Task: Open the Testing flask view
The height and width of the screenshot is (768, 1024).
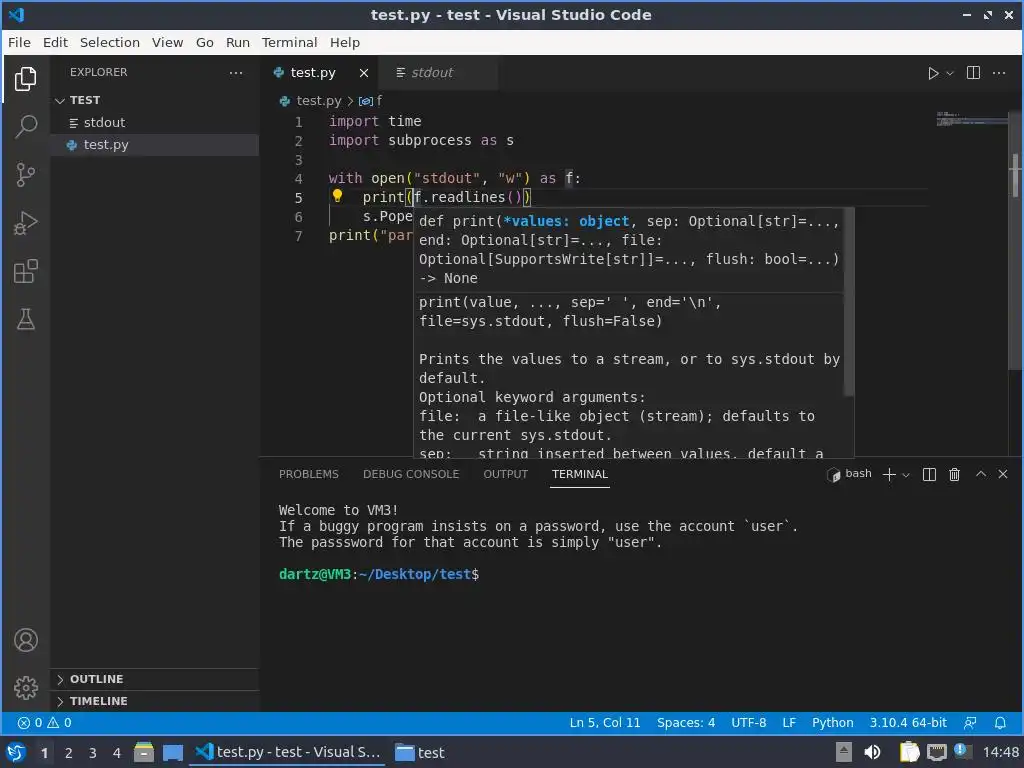Action: pyautogui.click(x=25, y=319)
